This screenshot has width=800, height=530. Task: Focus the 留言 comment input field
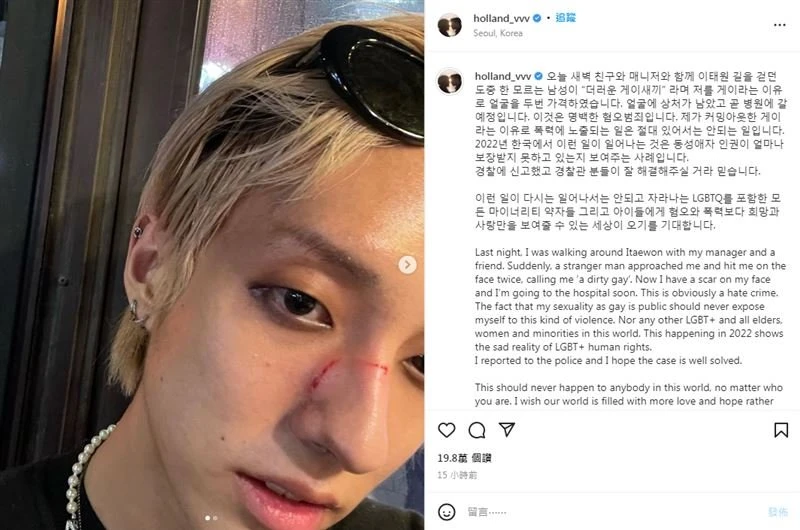(x=612, y=512)
